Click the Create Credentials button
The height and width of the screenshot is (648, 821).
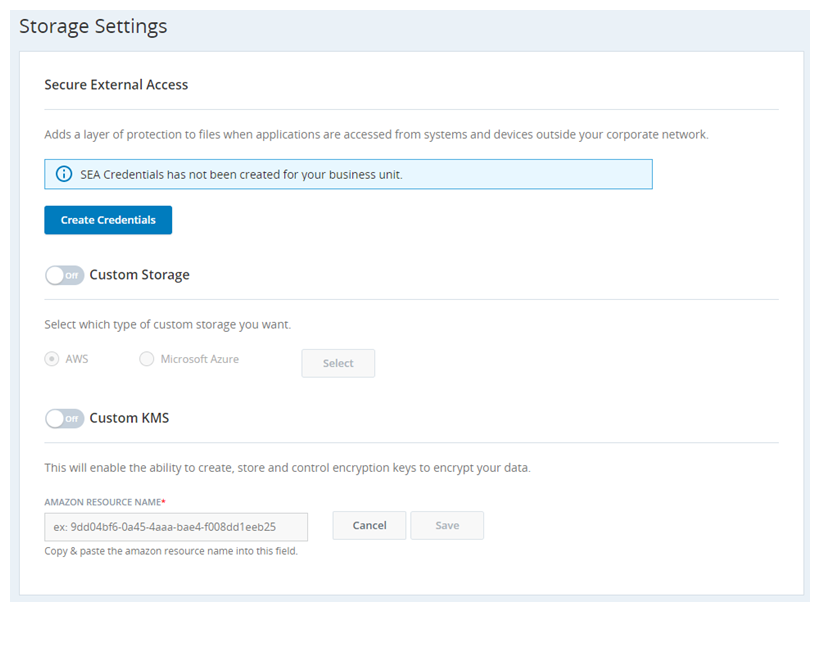click(x=108, y=220)
